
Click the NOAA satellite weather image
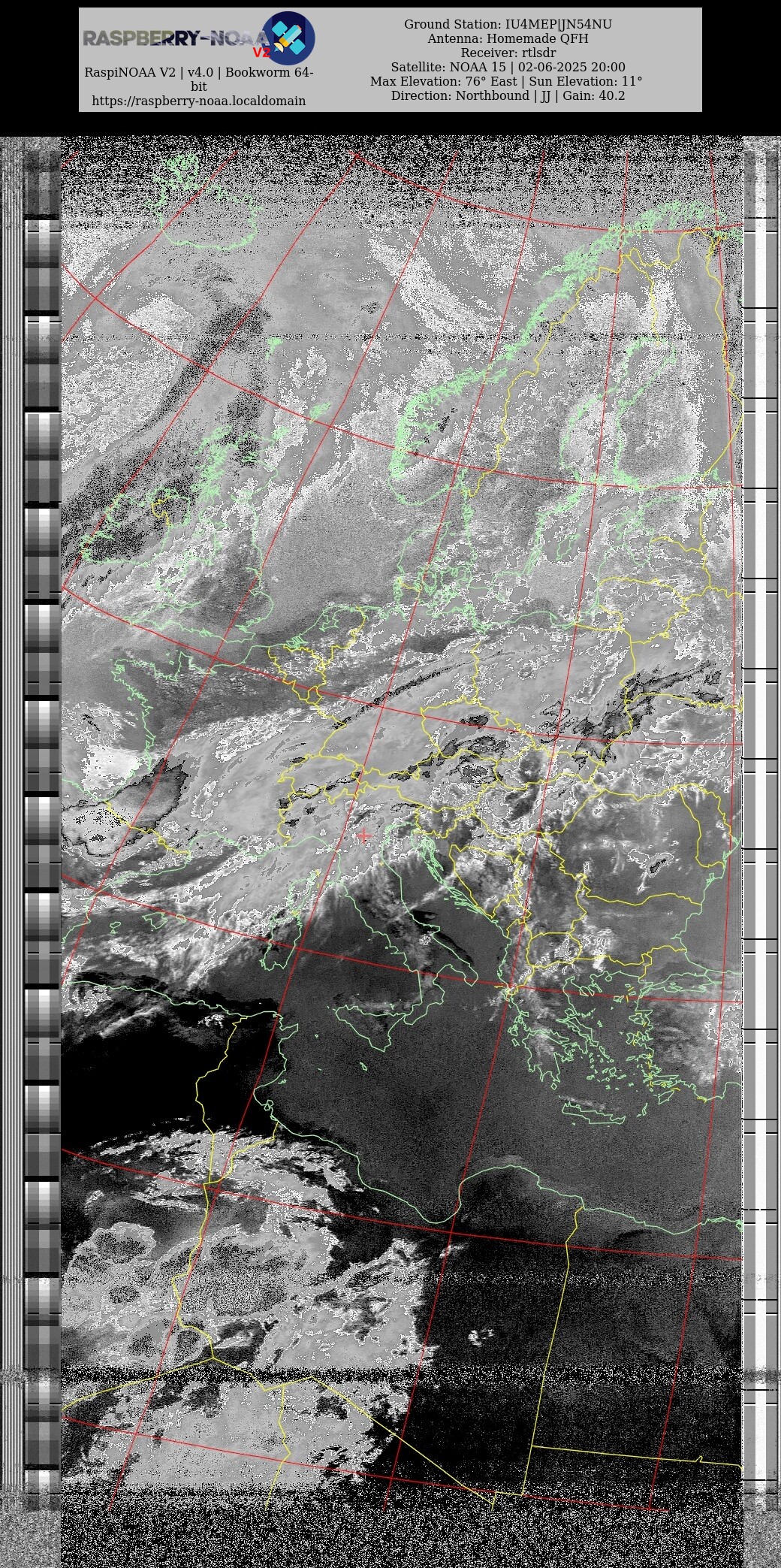[x=390, y=851]
